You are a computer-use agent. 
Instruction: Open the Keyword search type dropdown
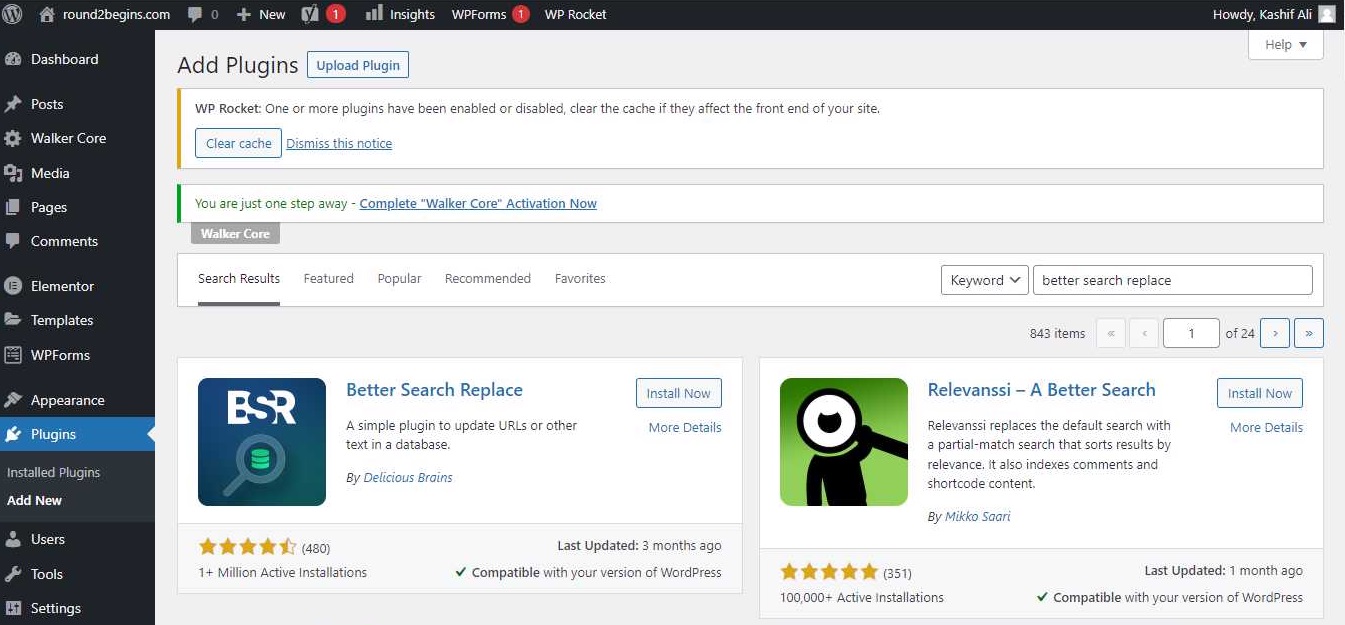click(985, 280)
